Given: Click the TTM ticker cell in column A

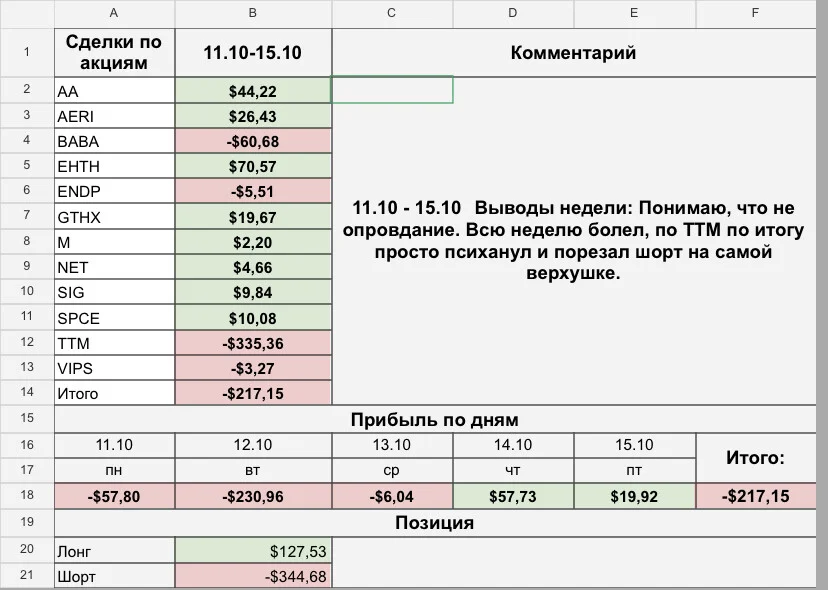Looking at the screenshot, I should pyautogui.click(x=114, y=343).
